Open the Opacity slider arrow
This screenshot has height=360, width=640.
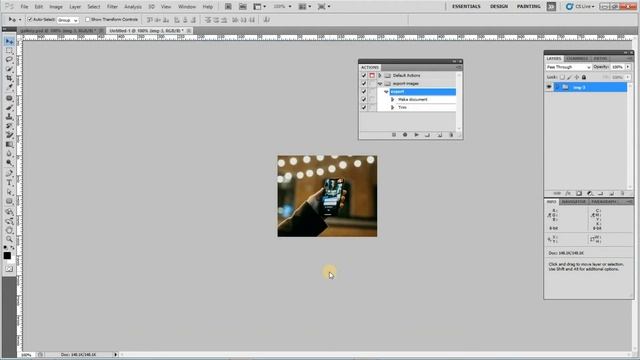click(628, 67)
